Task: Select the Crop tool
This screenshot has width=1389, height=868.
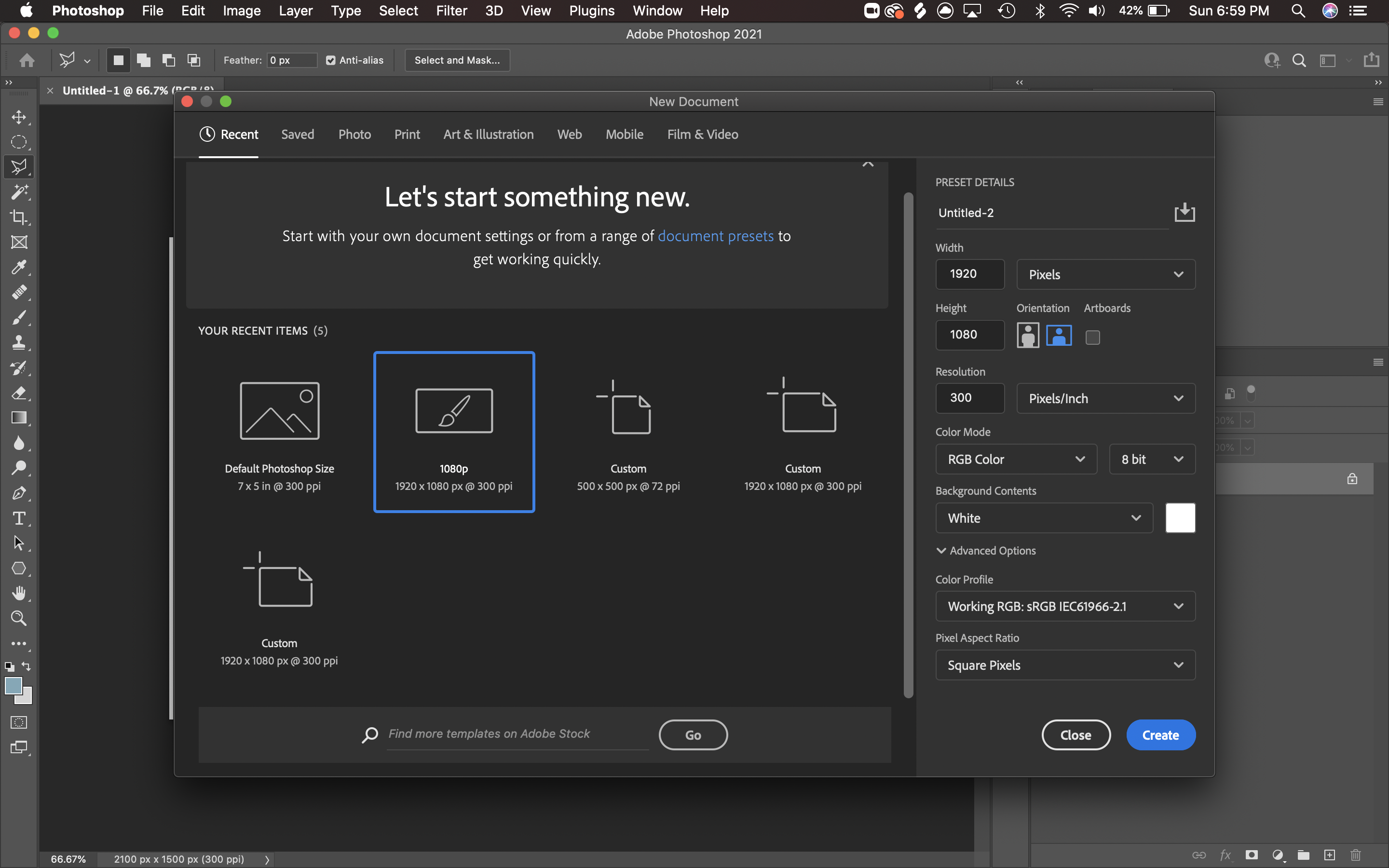Action: tap(19, 217)
